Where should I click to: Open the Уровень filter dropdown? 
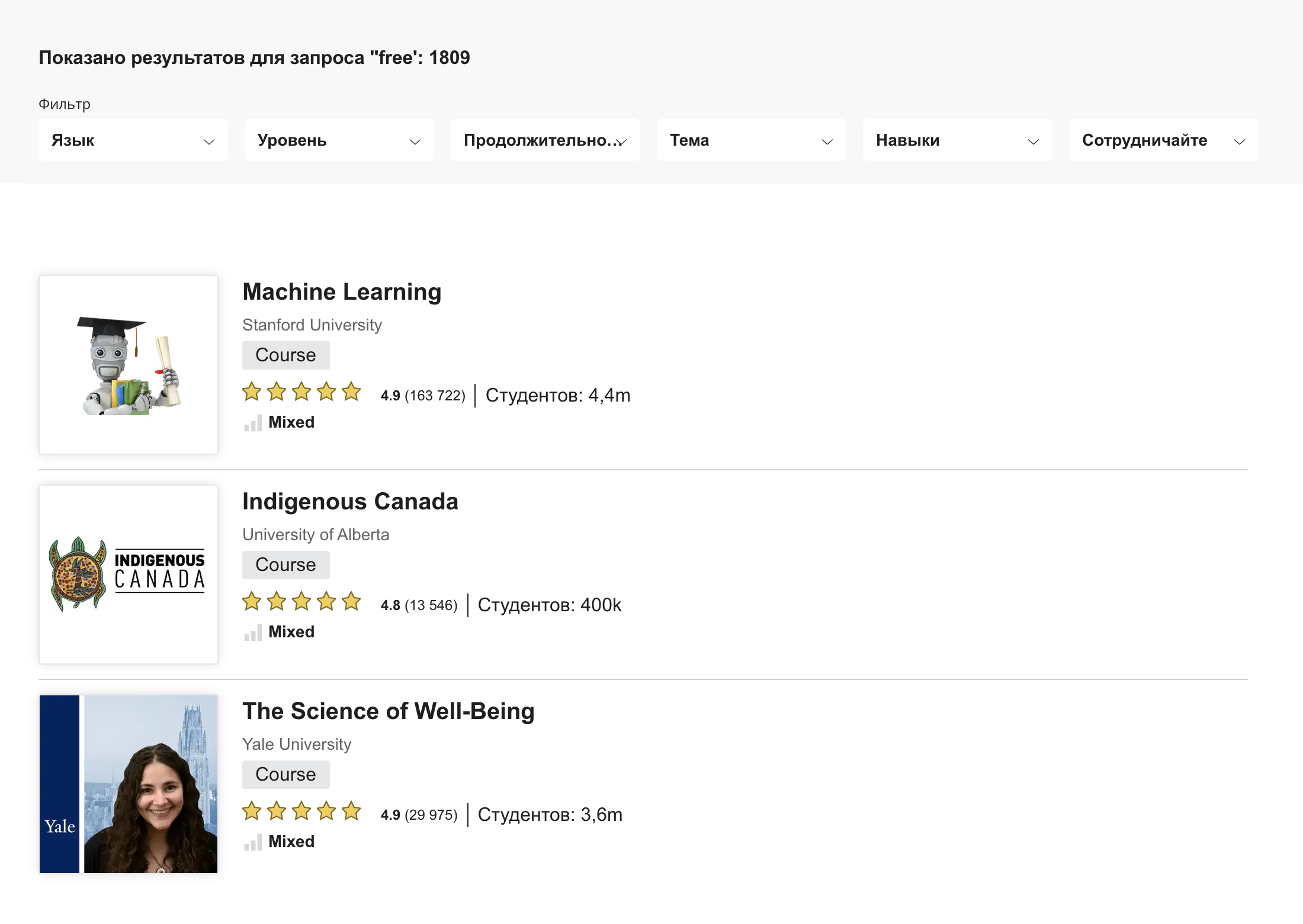coord(339,140)
